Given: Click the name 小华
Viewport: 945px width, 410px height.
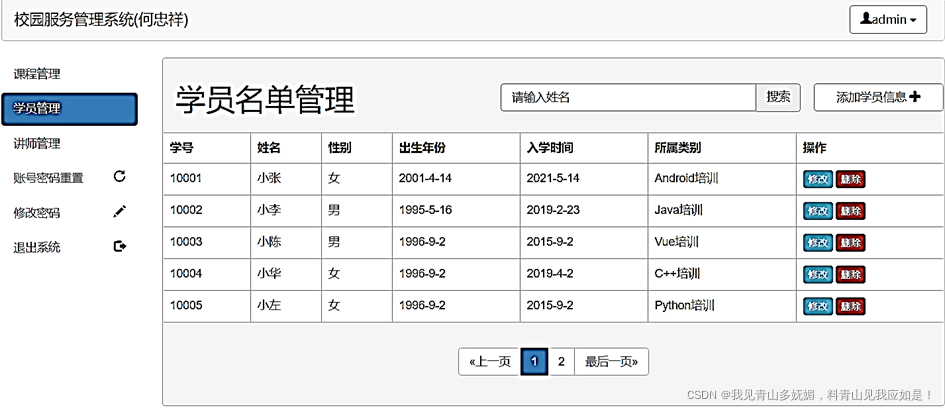Looking at the screenshot, I should pos(269,274).
